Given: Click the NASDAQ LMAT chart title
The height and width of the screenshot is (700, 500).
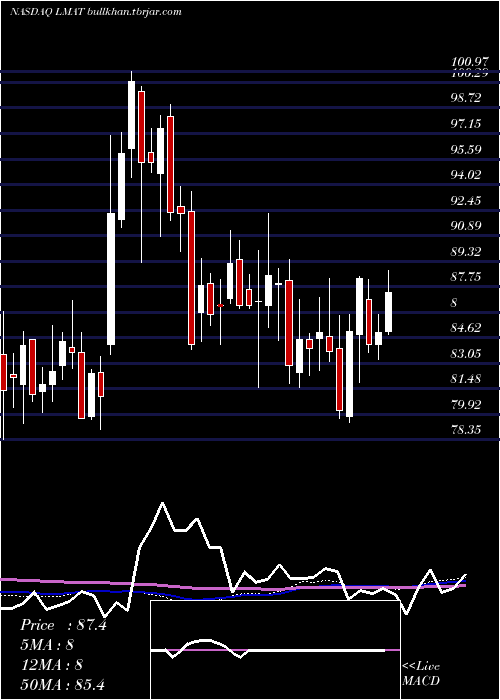Looking at the screenshot, I should tap(96, 12).
